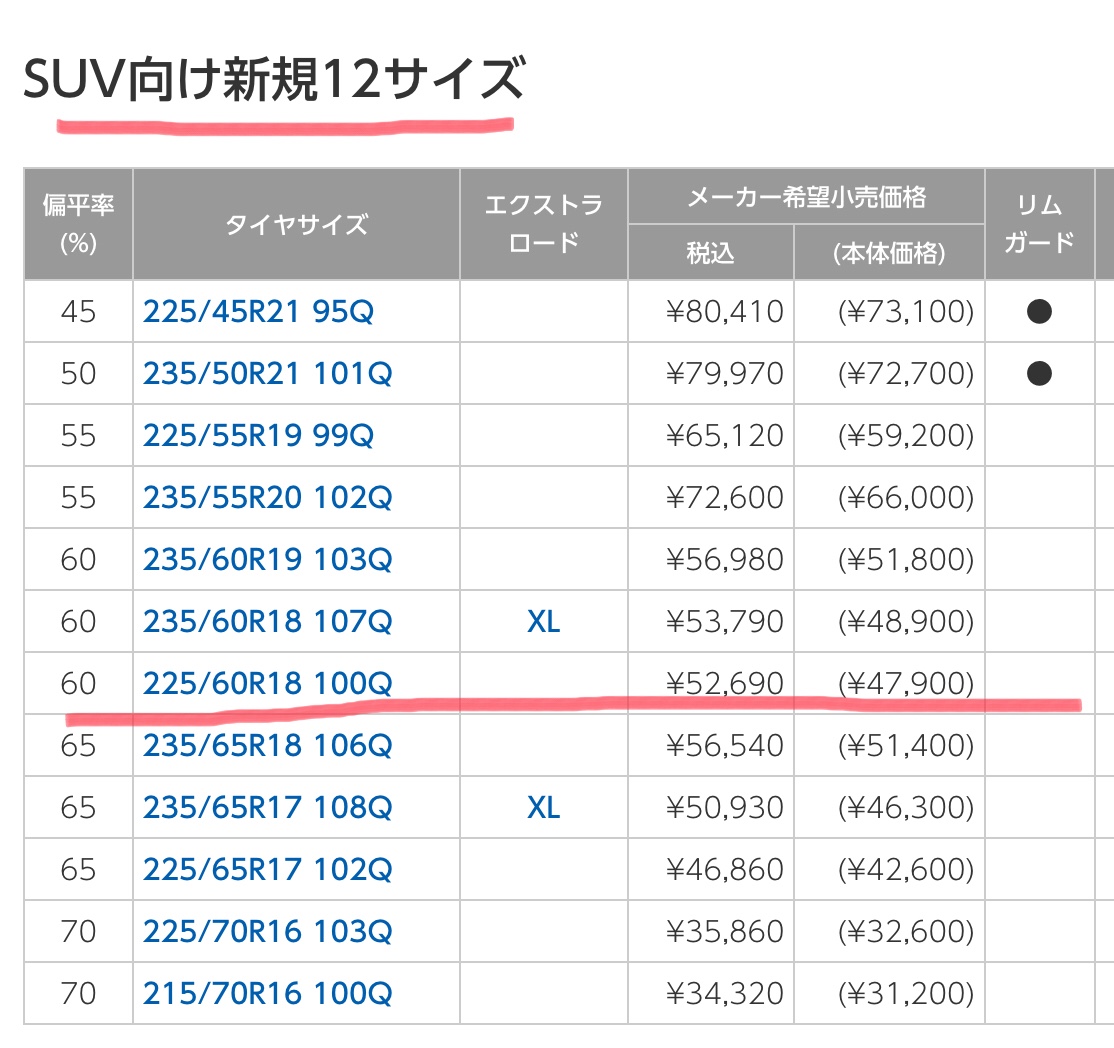This screenshot has height=1048, width=1114.
Task: Click the XL label in the 235/65R17 row
Action: (x=544, y=808)
